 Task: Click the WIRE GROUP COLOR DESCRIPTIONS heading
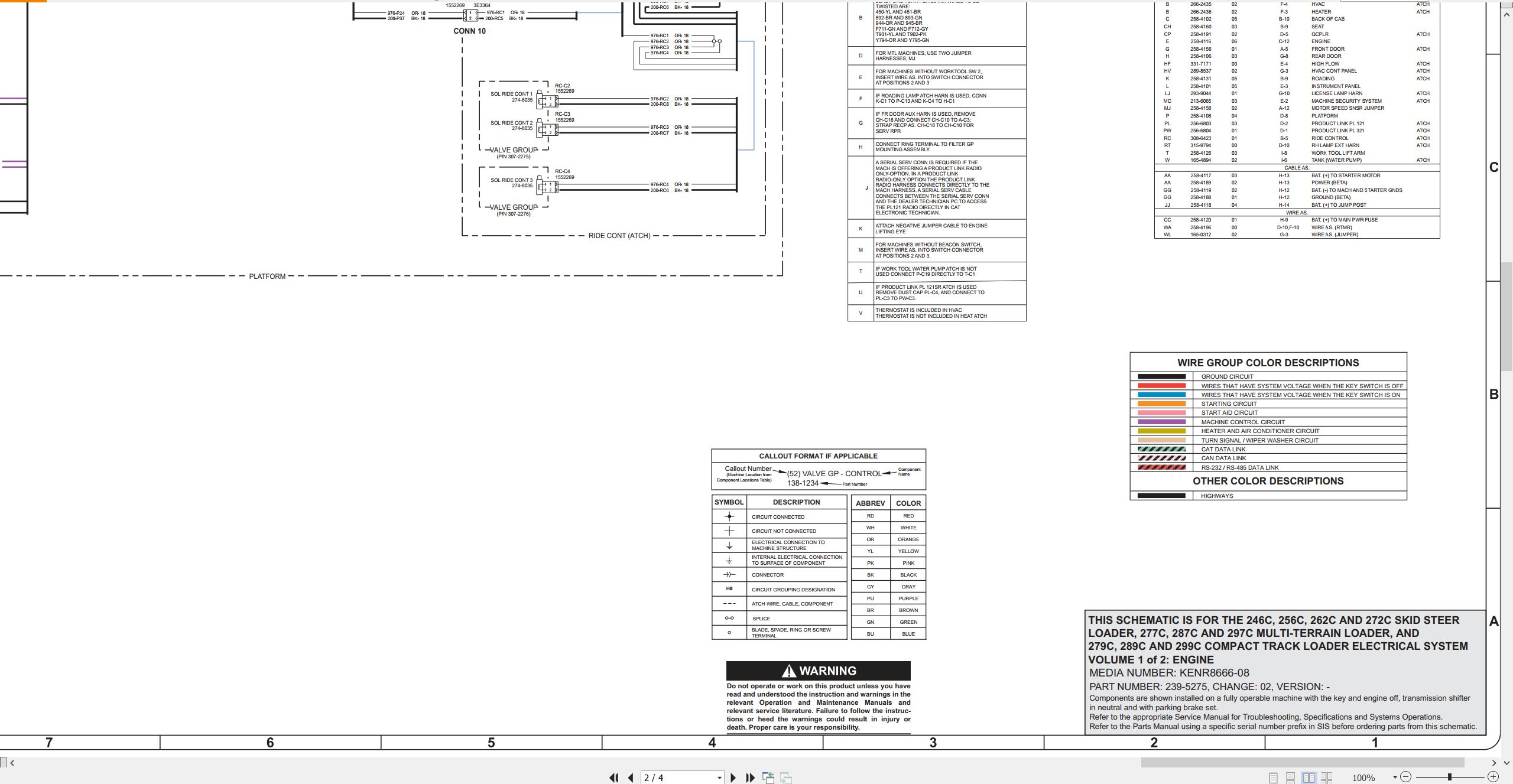pos(1268,363)
